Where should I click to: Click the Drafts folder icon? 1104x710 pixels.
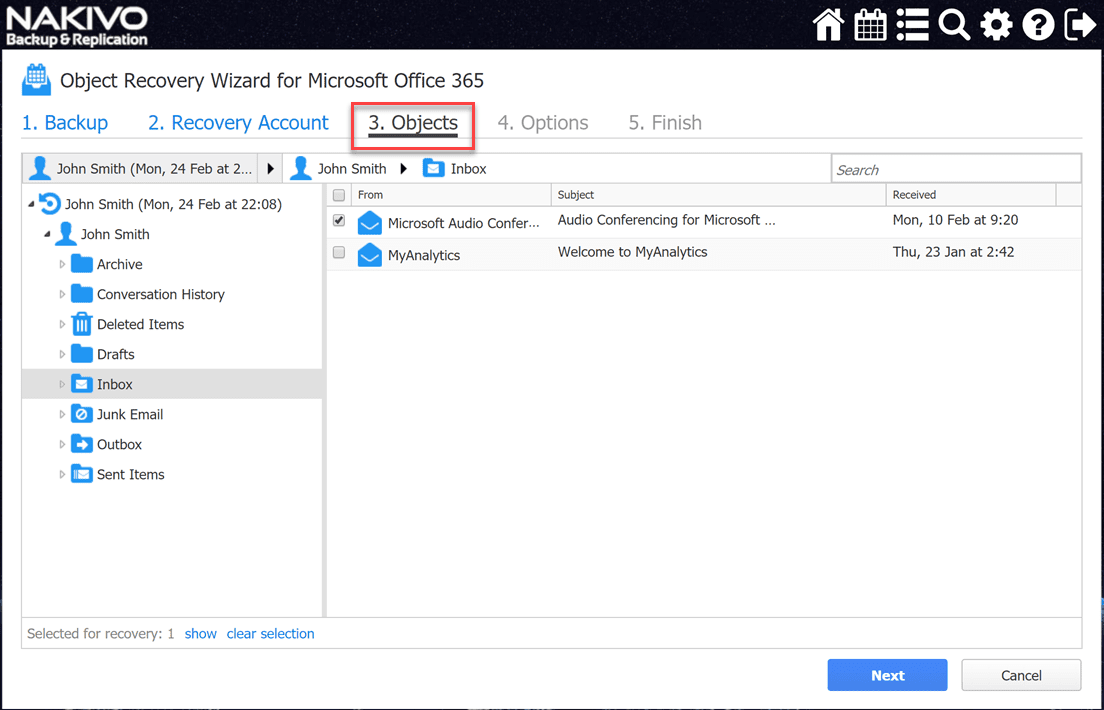click(82, 354)
